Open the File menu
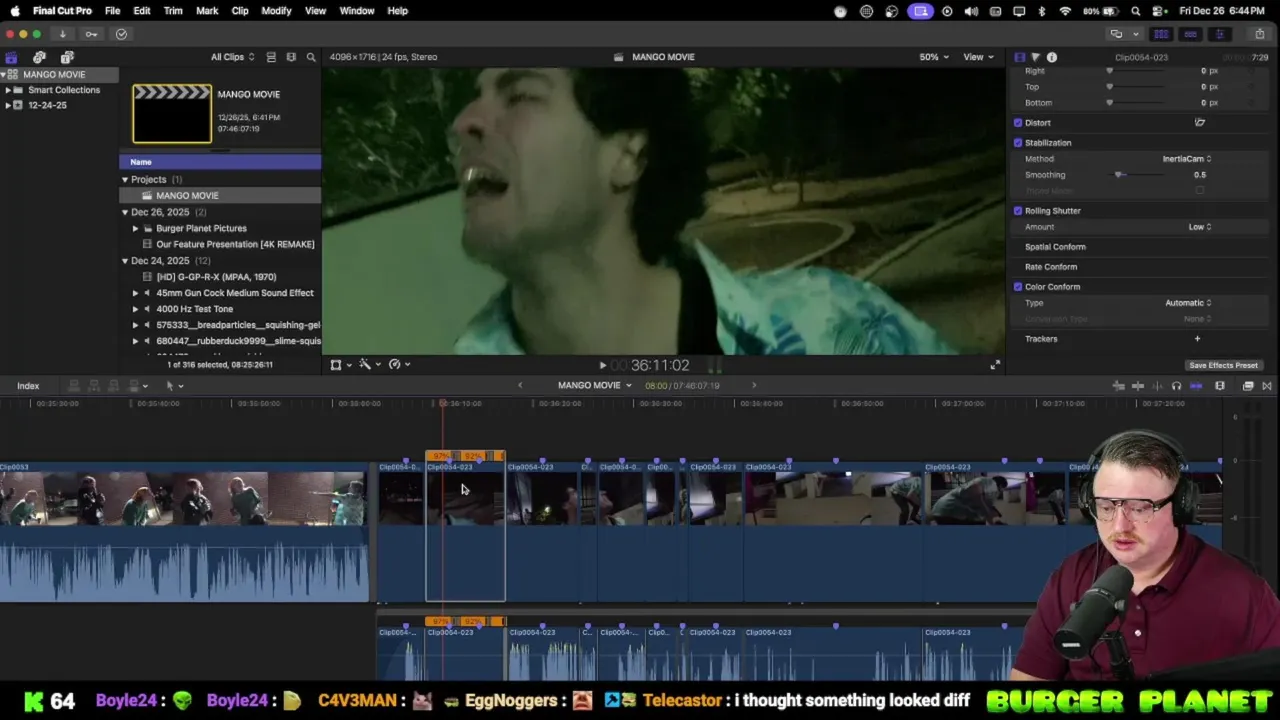The width and height of the screenshot is (1280, 720). point(112,11)
